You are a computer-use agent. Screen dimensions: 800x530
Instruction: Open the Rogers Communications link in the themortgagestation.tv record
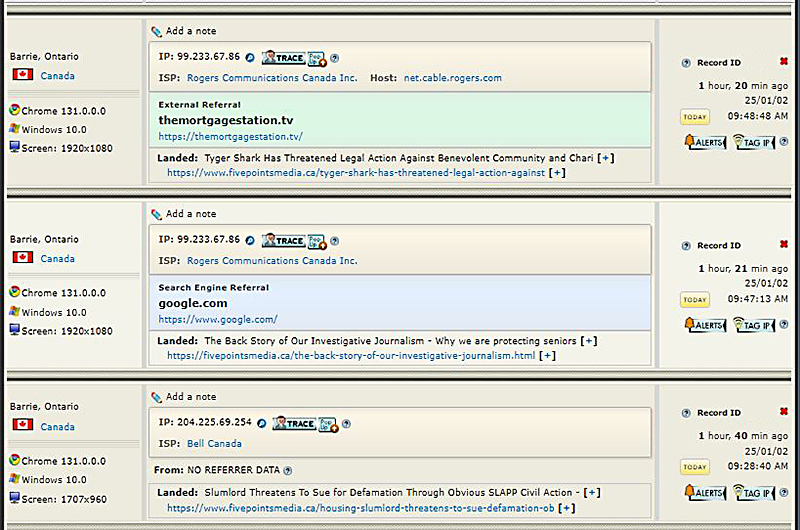tap(272, 78)
